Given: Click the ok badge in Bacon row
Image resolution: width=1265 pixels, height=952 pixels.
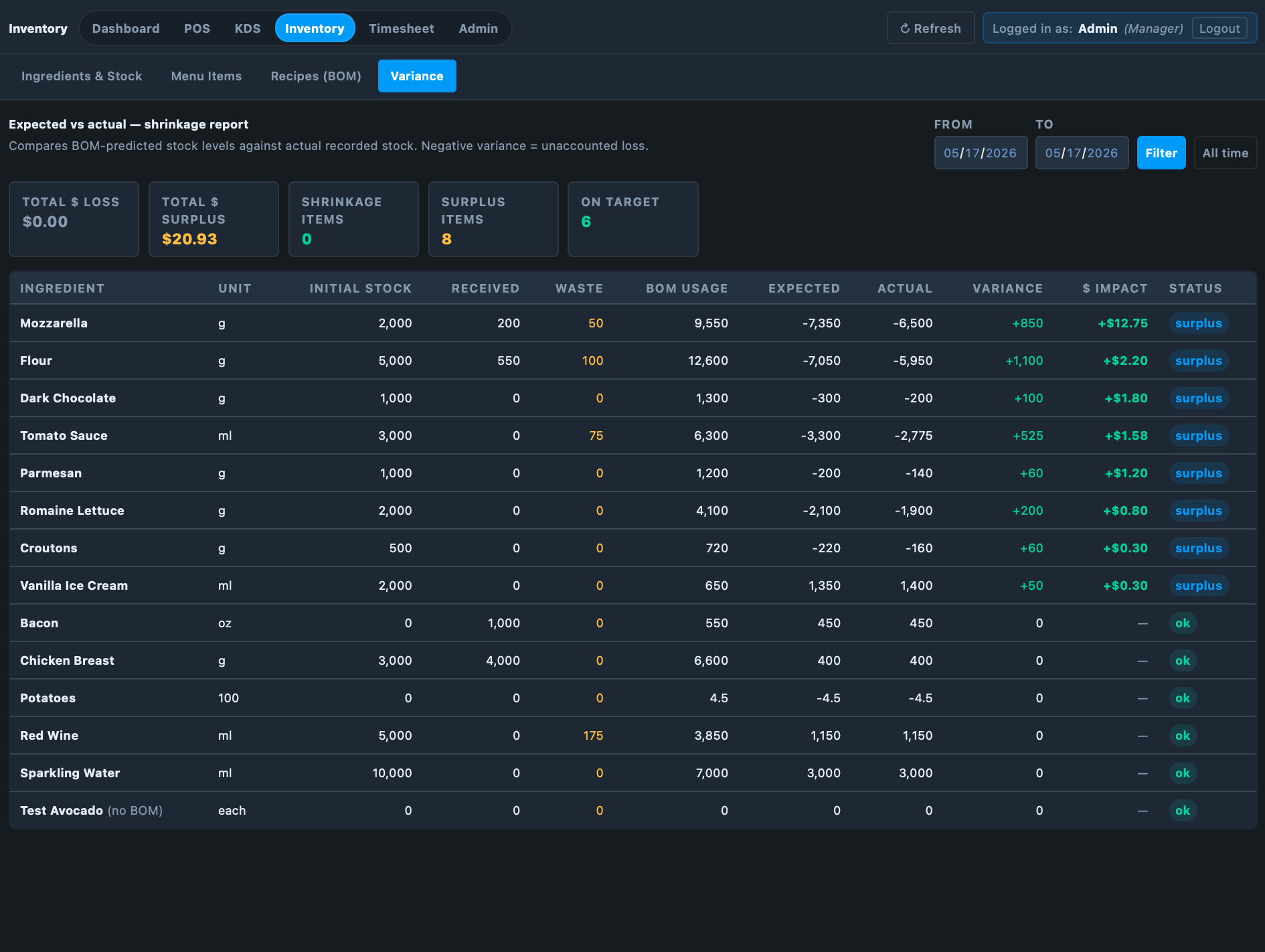Looking at the screenshot, I should coord(1183,623).
